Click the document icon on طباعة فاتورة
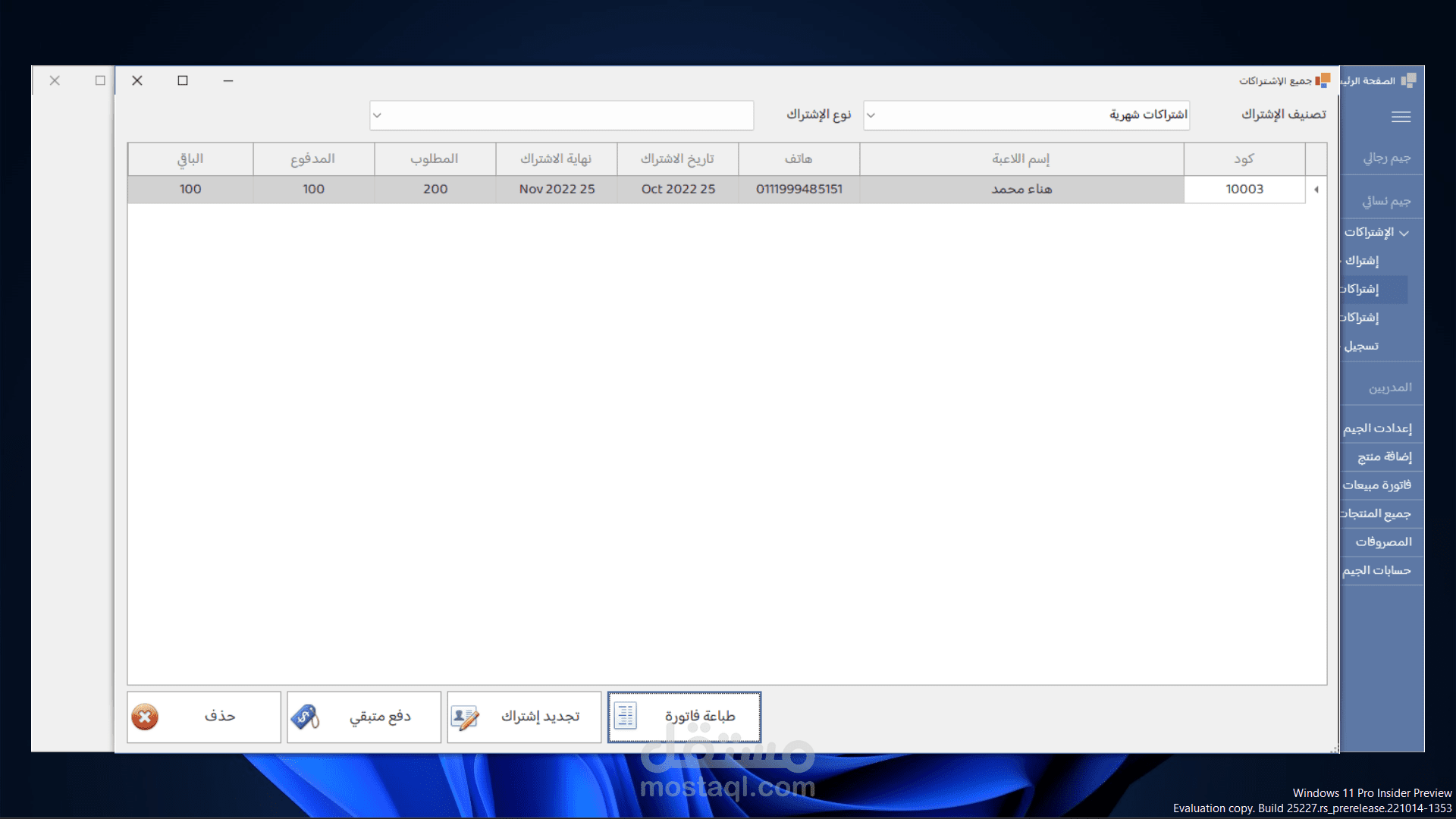Screen dimensions: 1456x819 tap(626, 716)
